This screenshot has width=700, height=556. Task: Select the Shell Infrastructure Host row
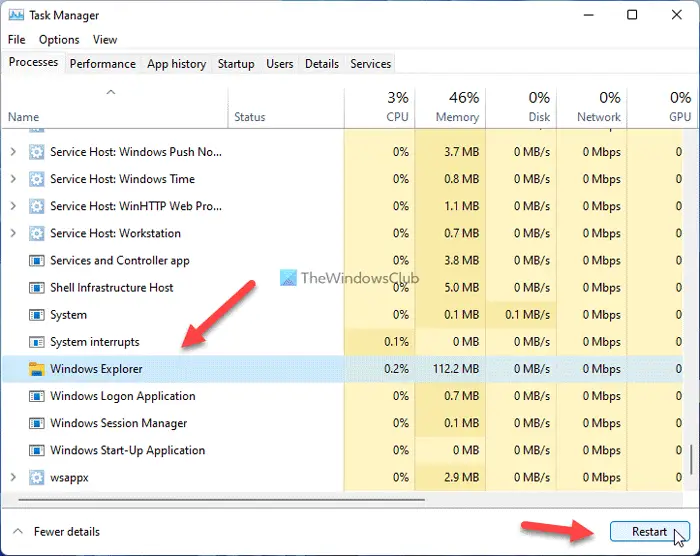click(342, 288)
